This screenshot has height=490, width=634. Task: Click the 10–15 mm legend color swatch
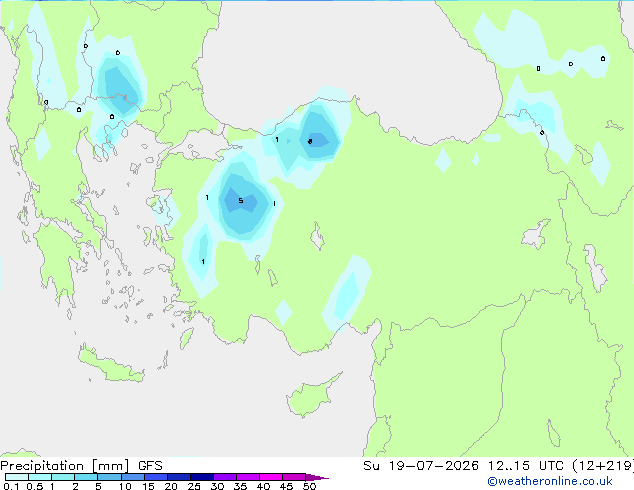coord(132,477)
